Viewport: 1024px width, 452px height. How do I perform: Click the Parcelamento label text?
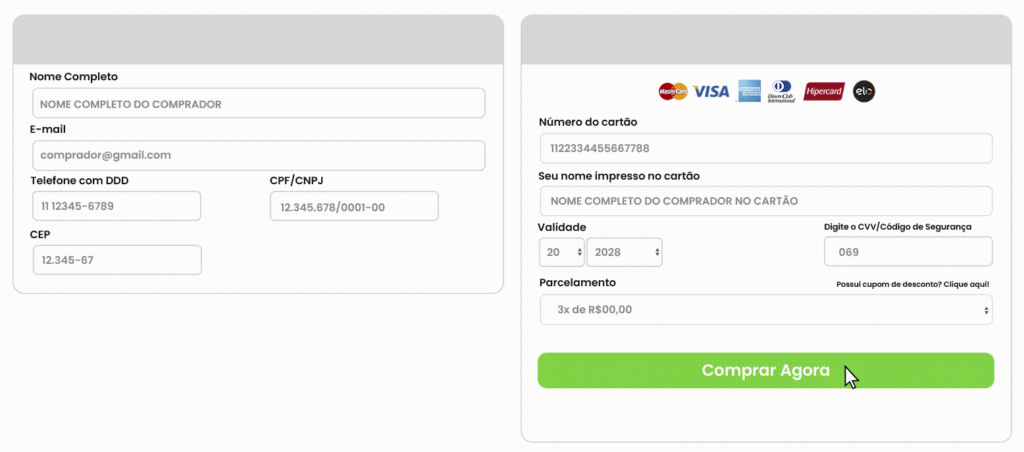(577, 283)
